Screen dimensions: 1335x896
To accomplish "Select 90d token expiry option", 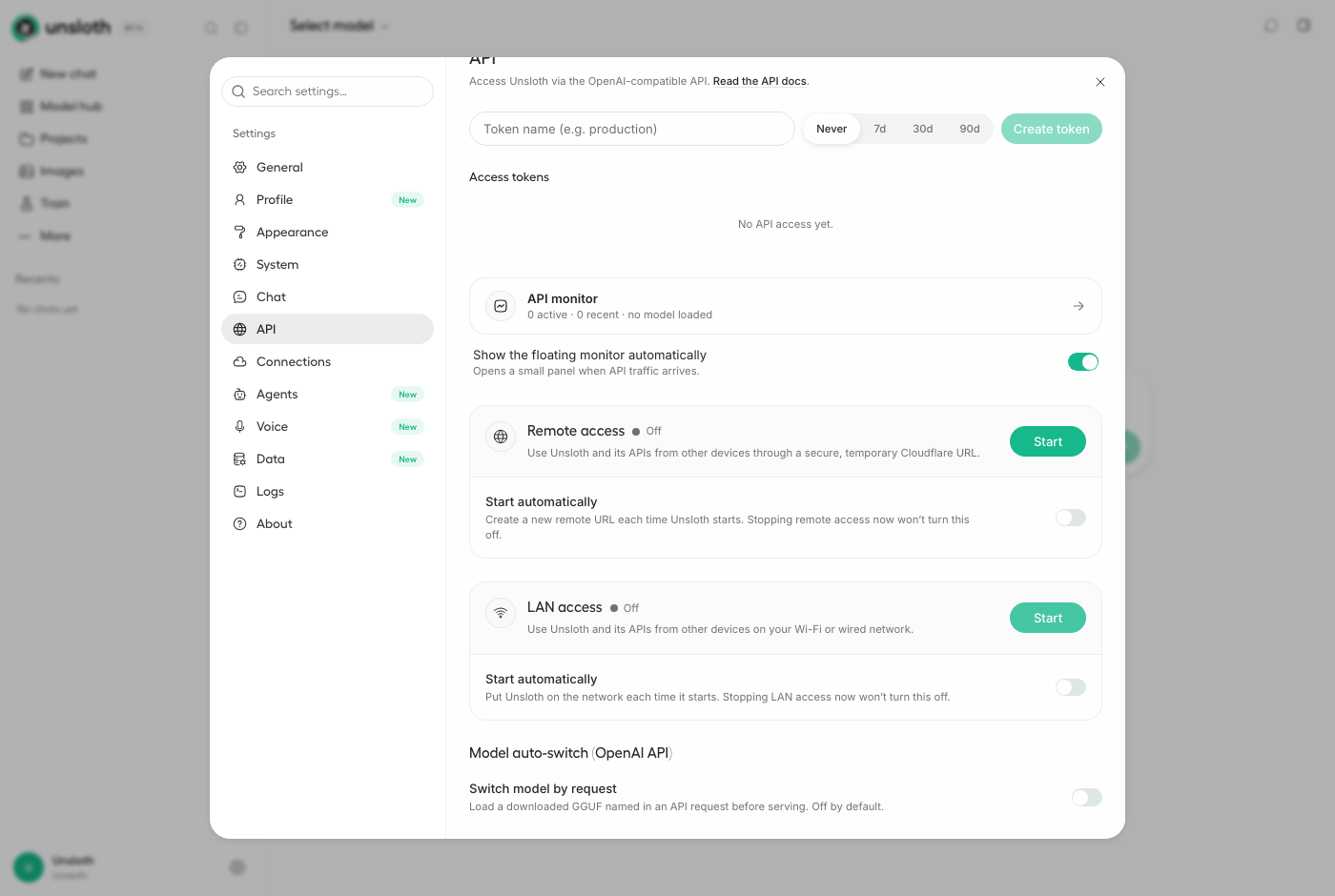I will tap(970, 129).
